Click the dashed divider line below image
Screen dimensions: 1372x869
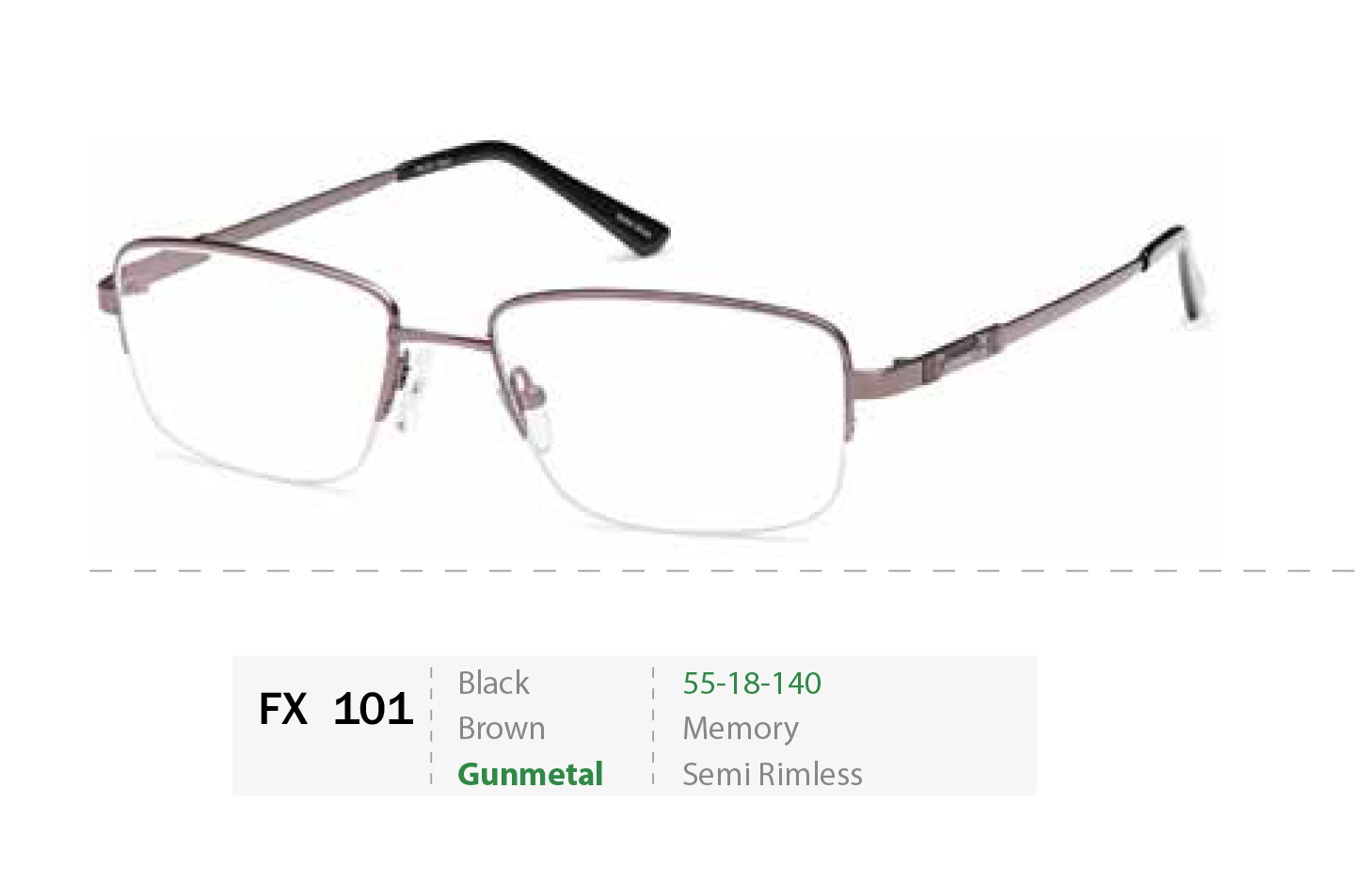coord(722,571)
